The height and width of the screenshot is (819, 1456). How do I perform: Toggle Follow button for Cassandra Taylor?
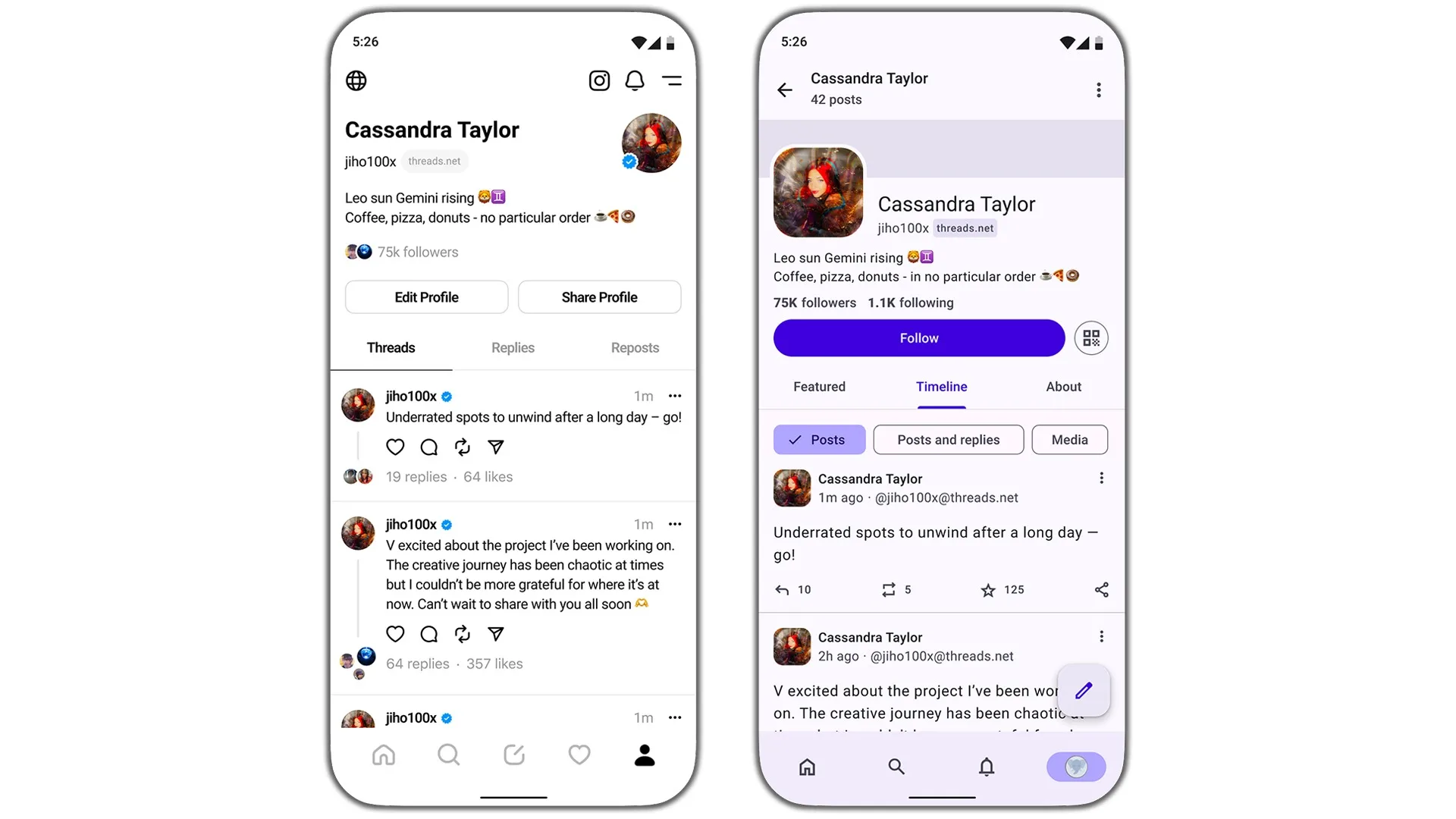pos(919,338)
